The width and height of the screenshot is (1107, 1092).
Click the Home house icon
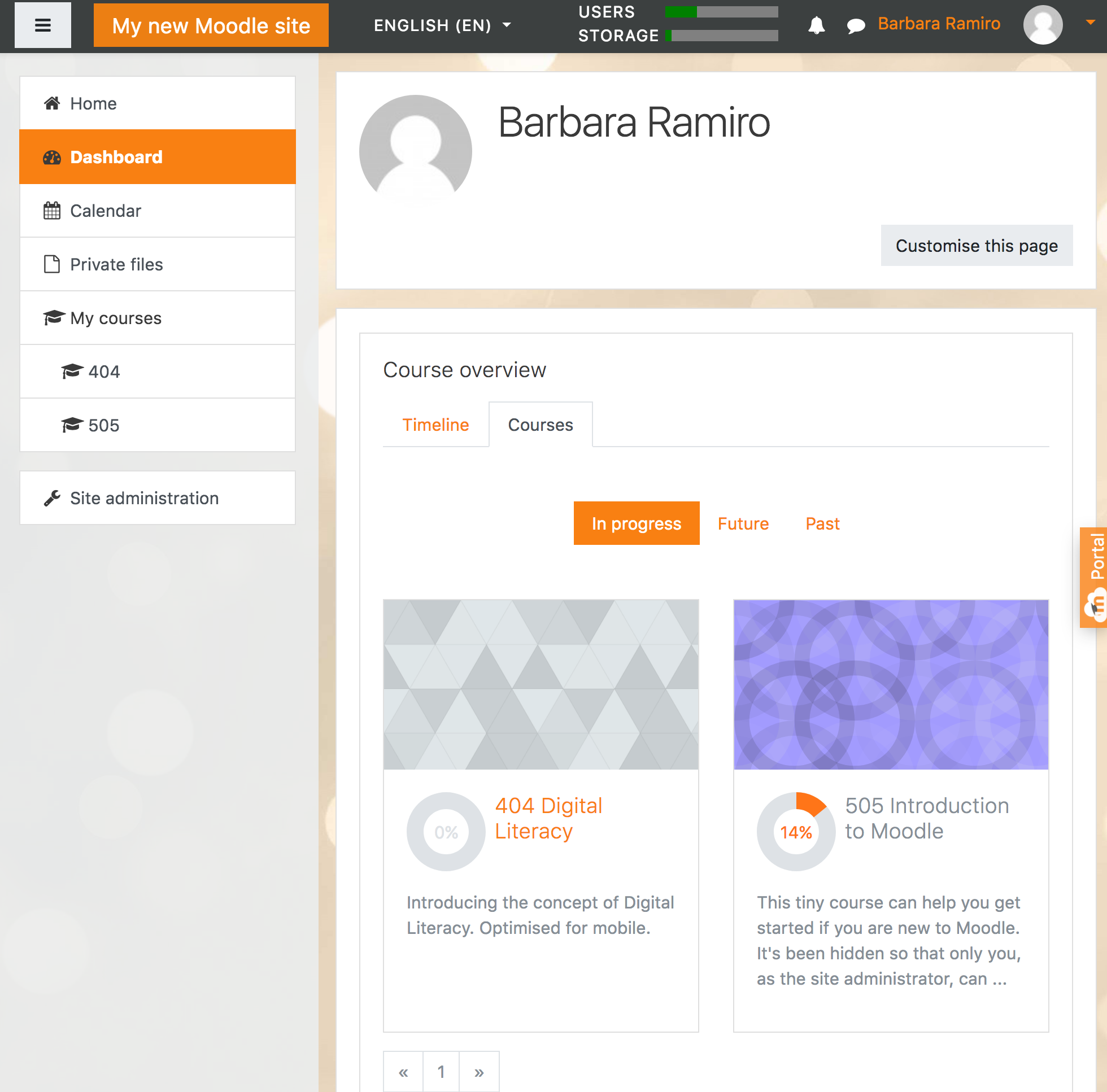[52, 103]
